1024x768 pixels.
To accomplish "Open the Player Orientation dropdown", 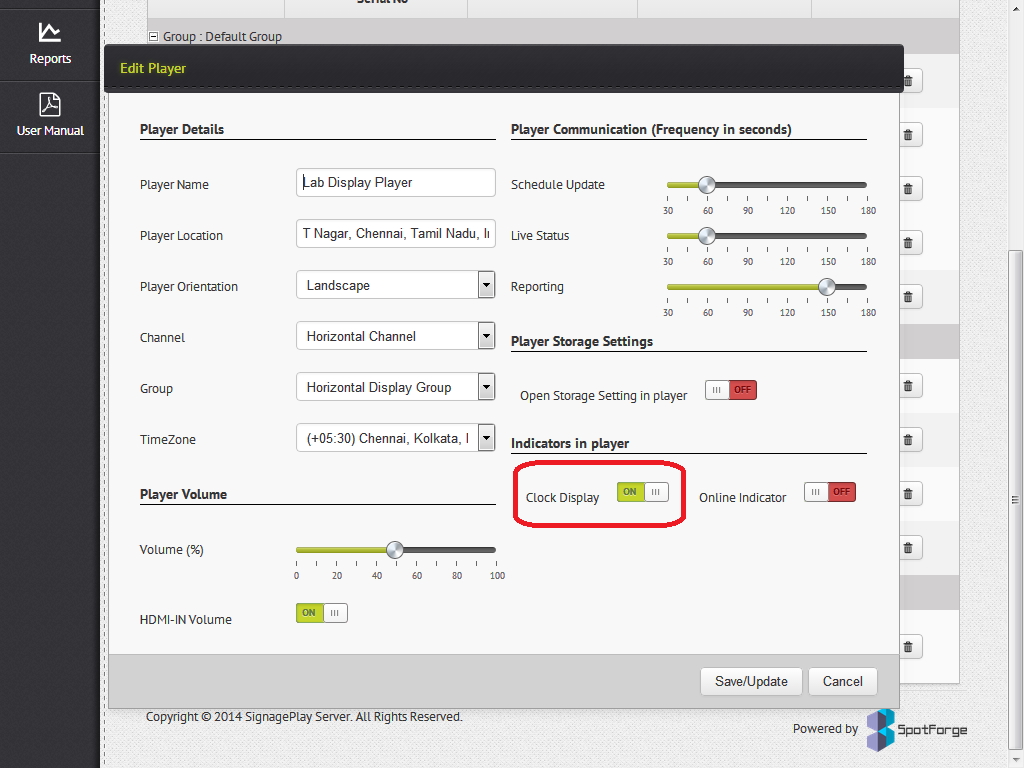I will 486,284.
